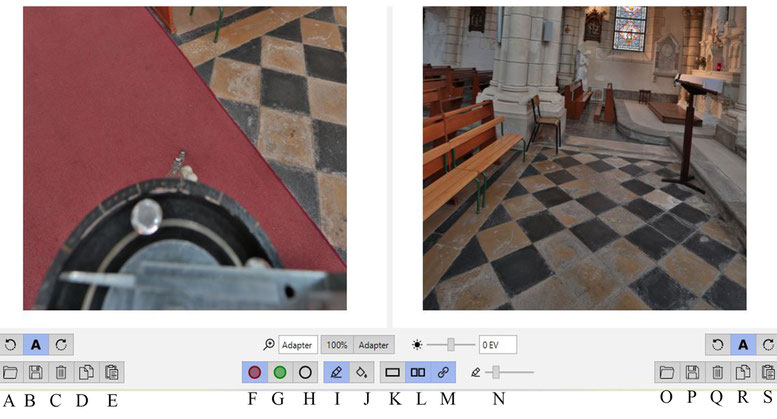The width and height of the screenshot is (777, 419).
Task: Select the empty circle eraser color
Action: click(305, 372)
